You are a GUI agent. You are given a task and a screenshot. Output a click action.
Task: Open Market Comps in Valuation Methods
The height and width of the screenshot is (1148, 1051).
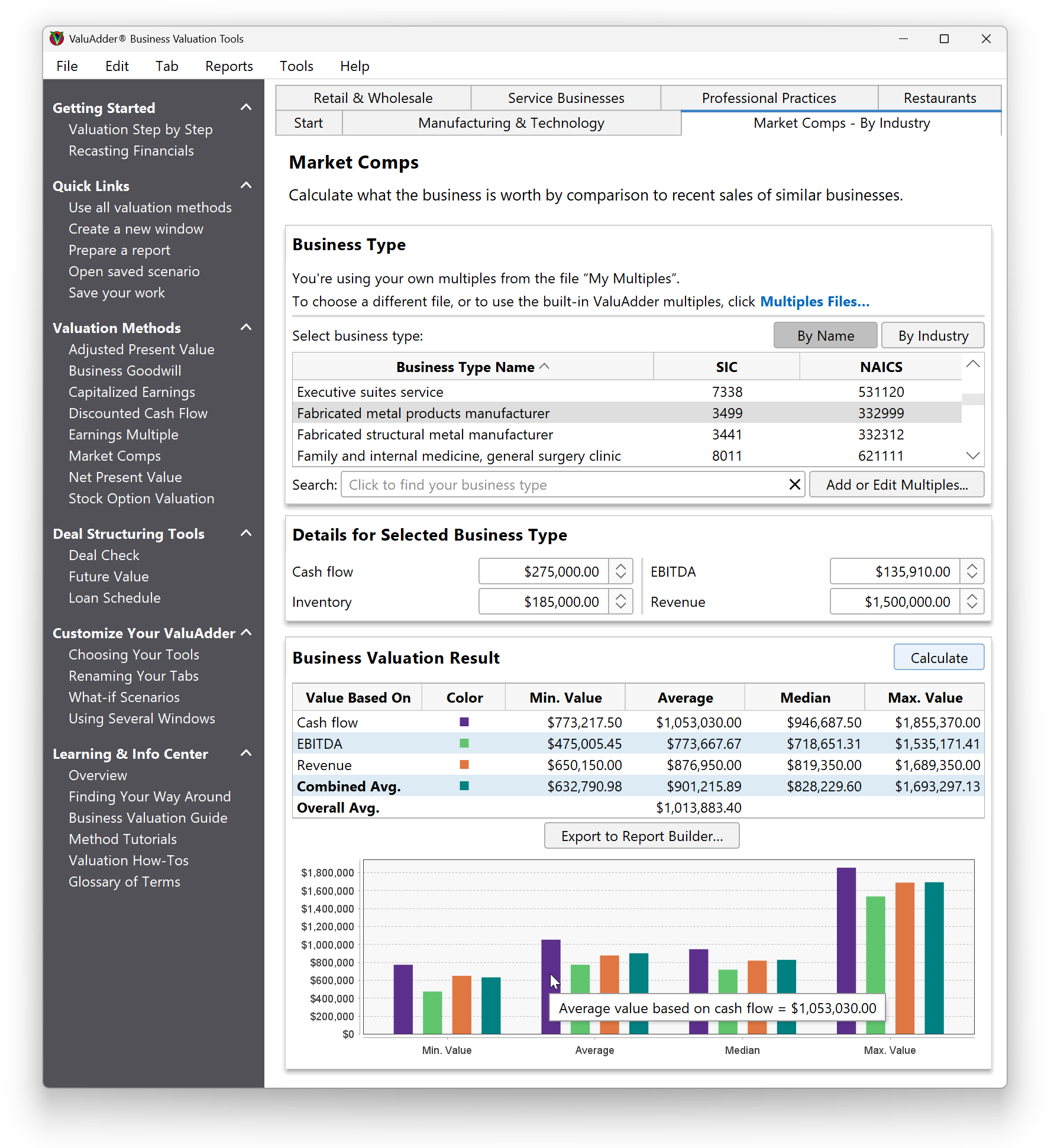pyautogui.click(x=115, y=455)
